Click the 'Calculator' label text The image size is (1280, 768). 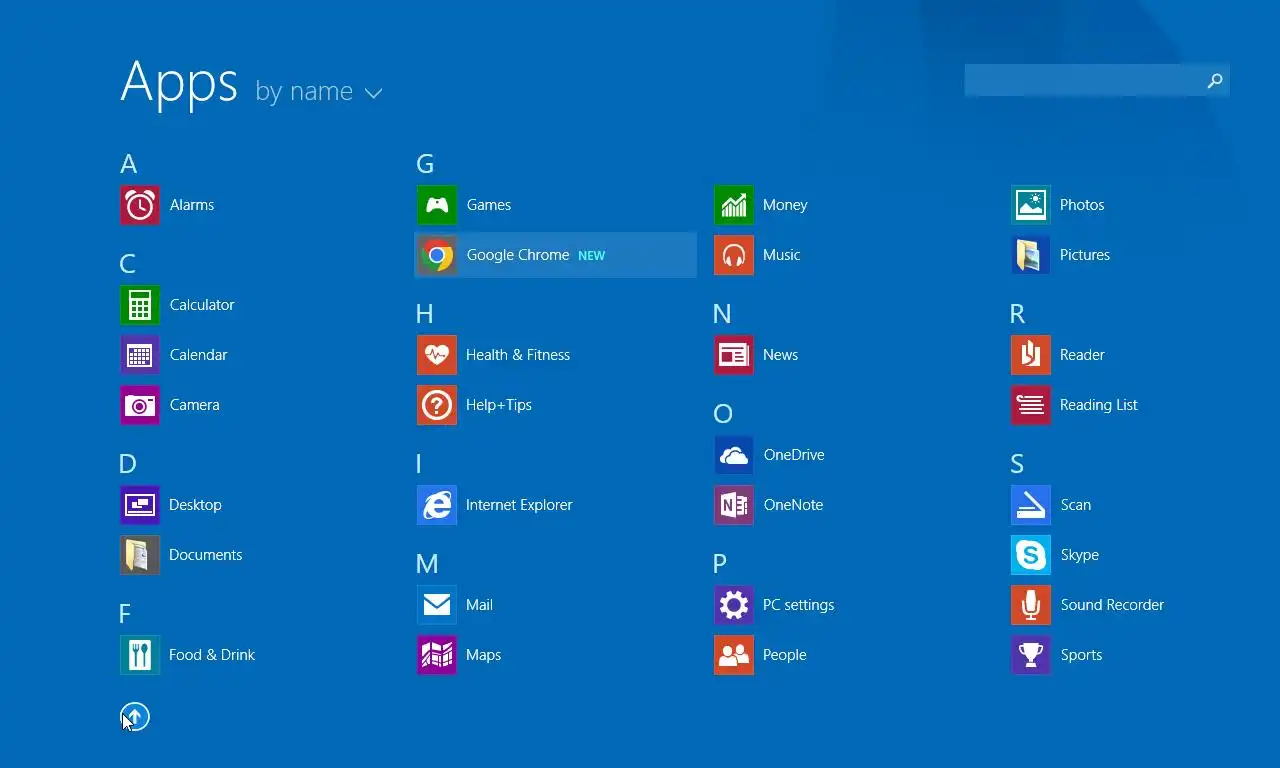(202, 305)
